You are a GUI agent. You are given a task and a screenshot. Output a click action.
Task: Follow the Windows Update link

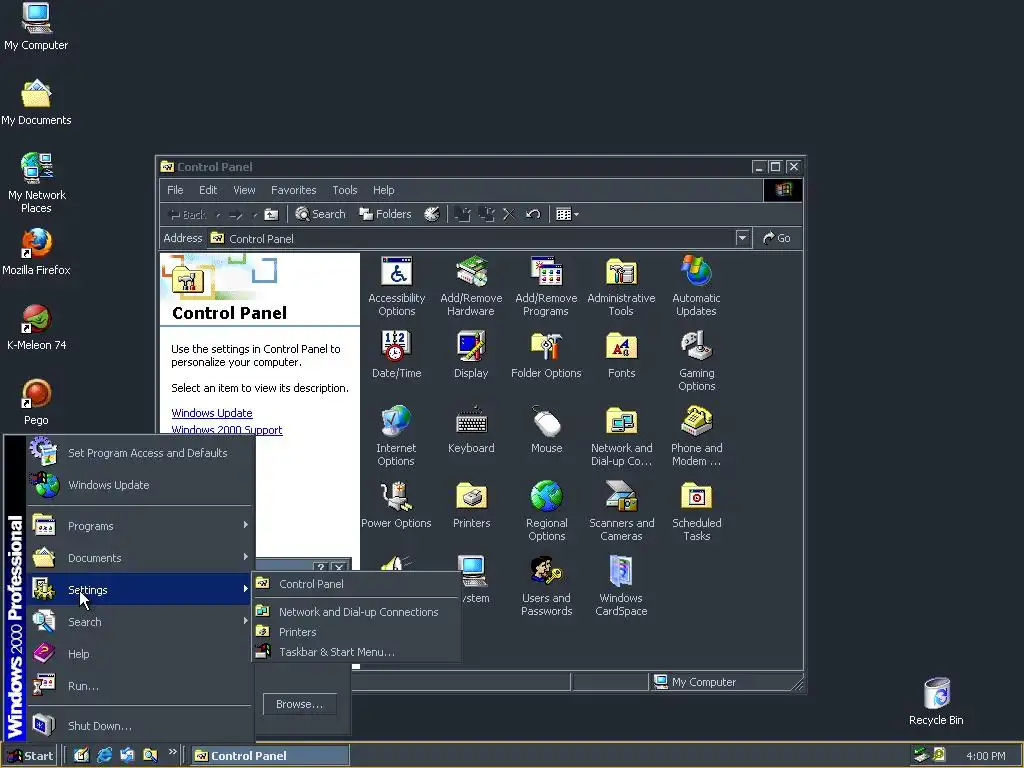212,413
